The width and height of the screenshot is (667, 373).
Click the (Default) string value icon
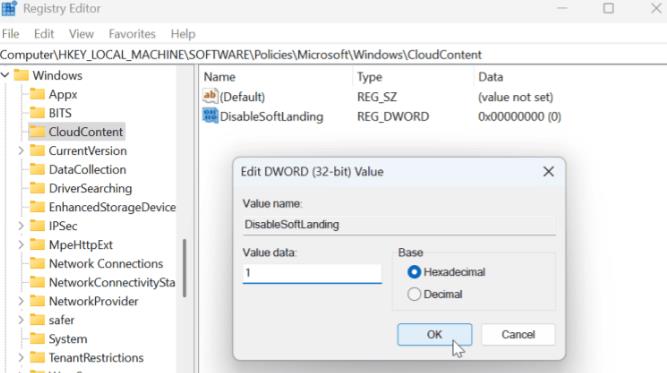[x=210, y=96]
